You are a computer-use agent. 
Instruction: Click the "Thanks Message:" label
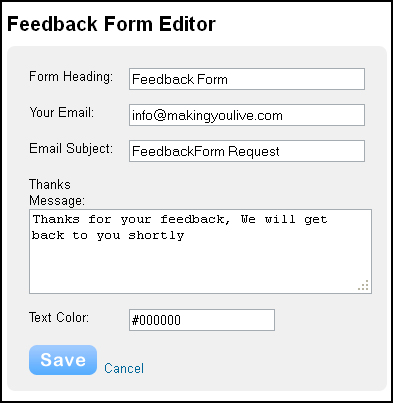(x=57, y=193)
